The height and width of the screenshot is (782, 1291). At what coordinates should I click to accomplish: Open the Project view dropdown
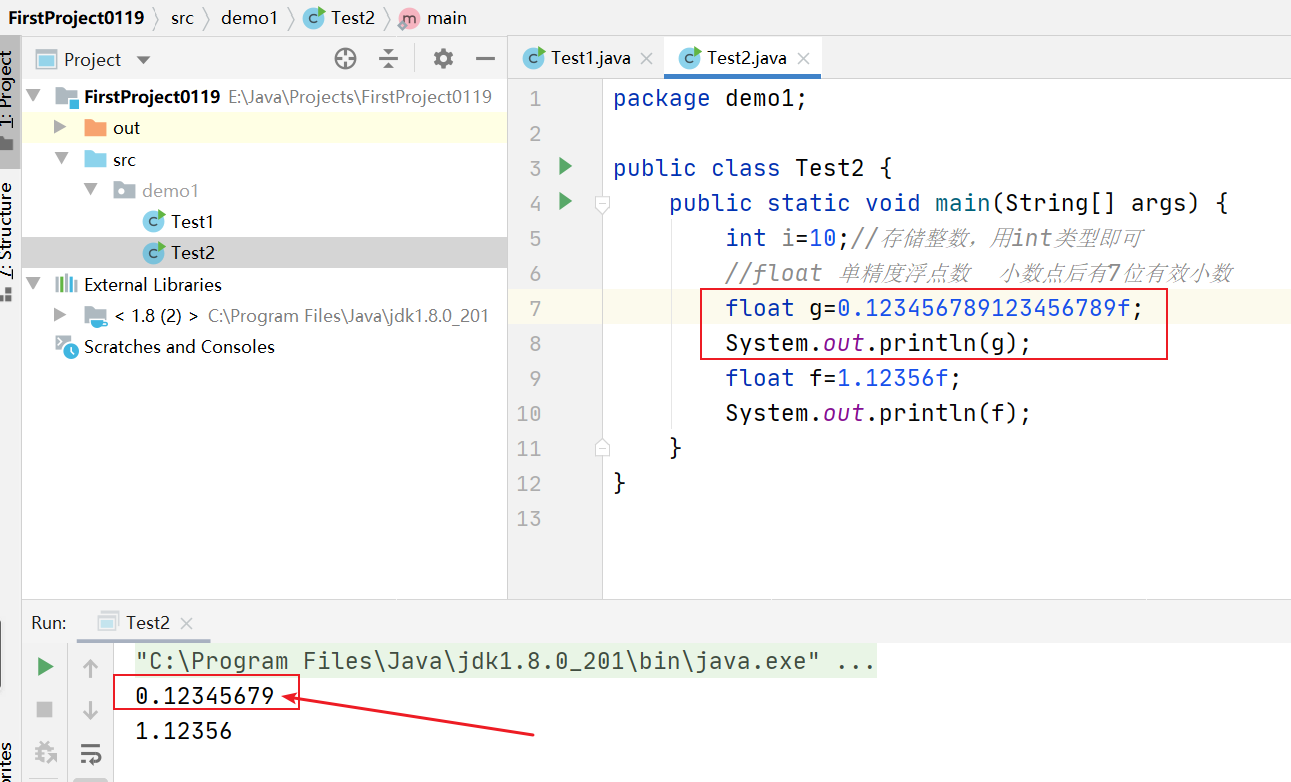pos(143,60)
